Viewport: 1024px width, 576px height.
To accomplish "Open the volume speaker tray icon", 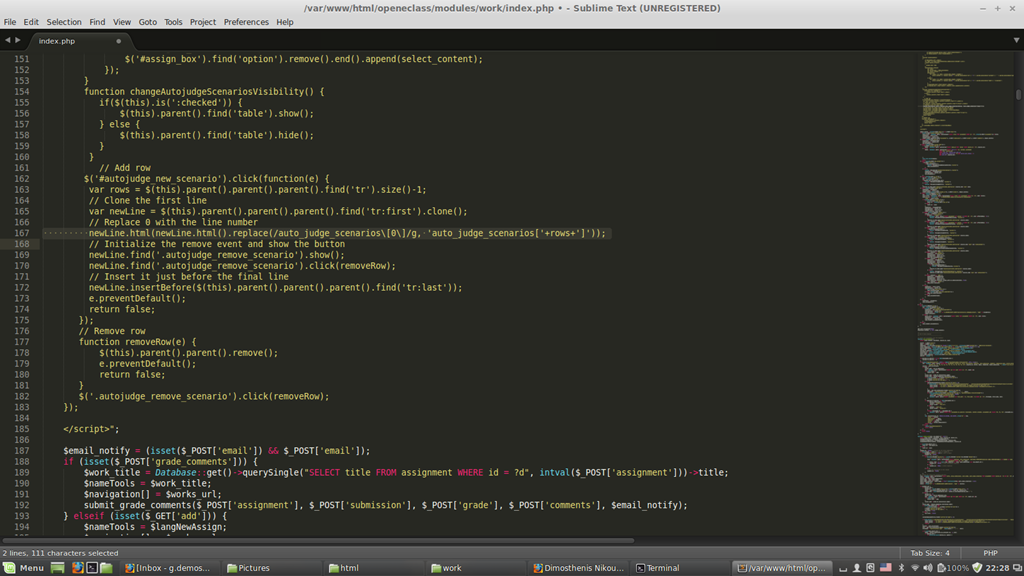I will pos(927,568).
